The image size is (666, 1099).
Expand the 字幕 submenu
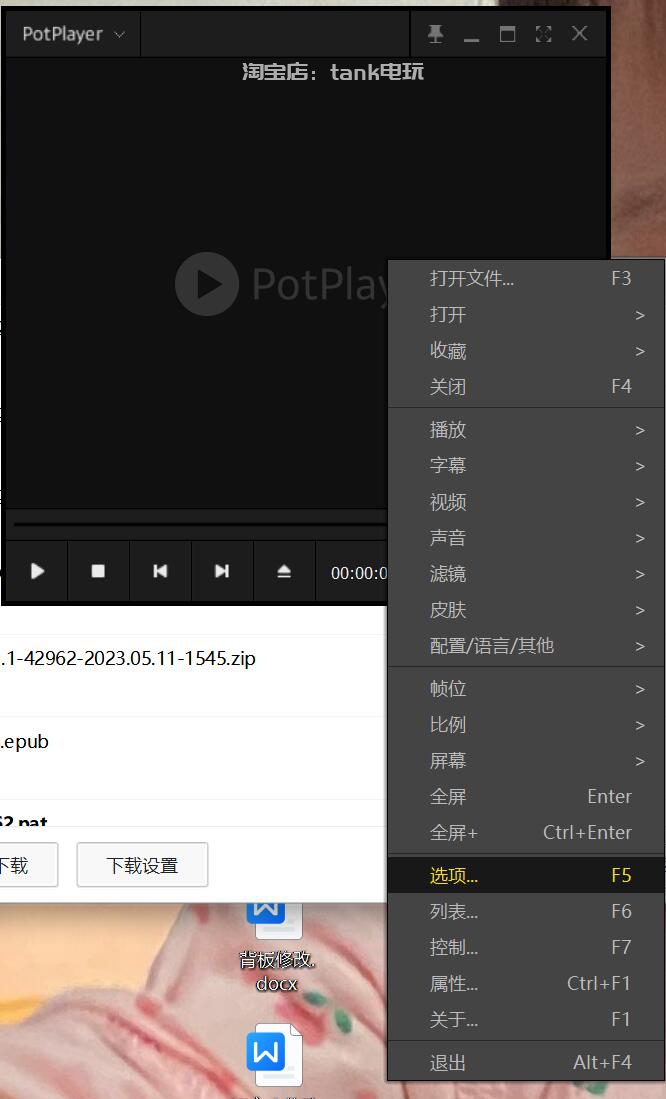526,465
